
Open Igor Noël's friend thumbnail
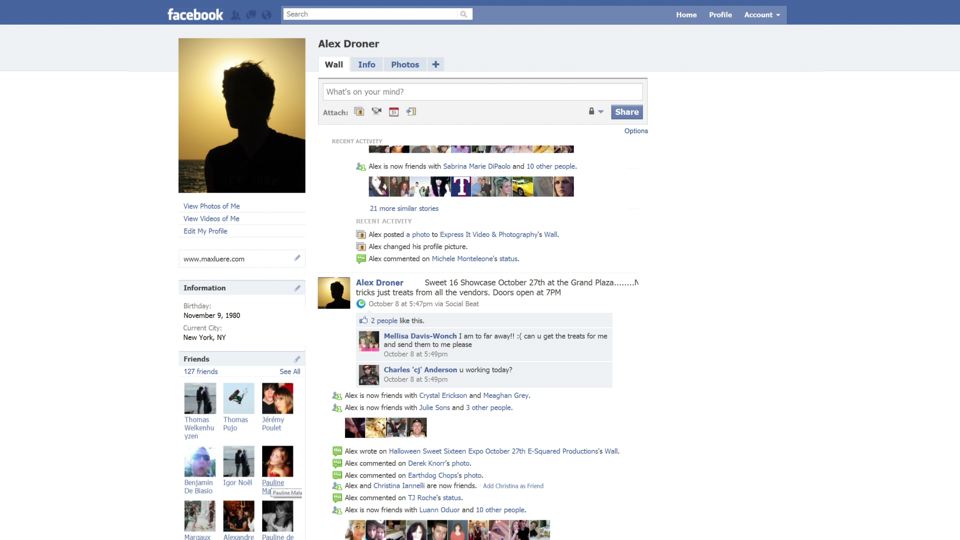point(238,462)
